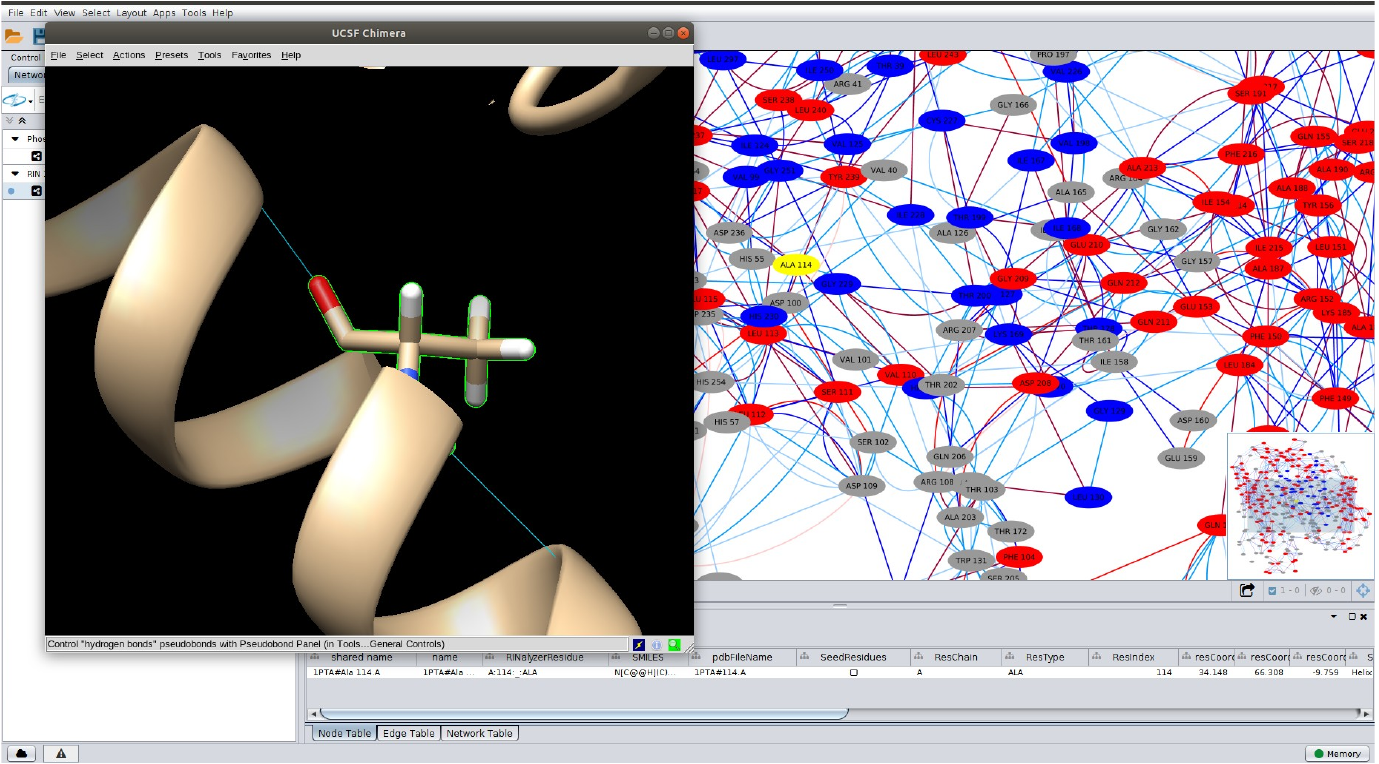Open Cytoscape Layout menu
The height and width of the screenshot is (764, 1379).
coord(131,13)
